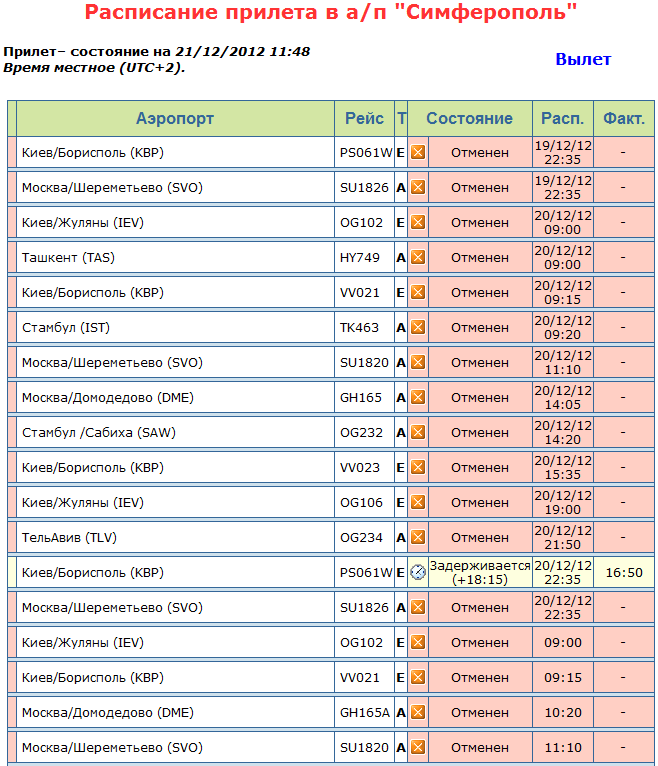Click the Факт. column header
The image size is (658, 766).
(624, 118)
